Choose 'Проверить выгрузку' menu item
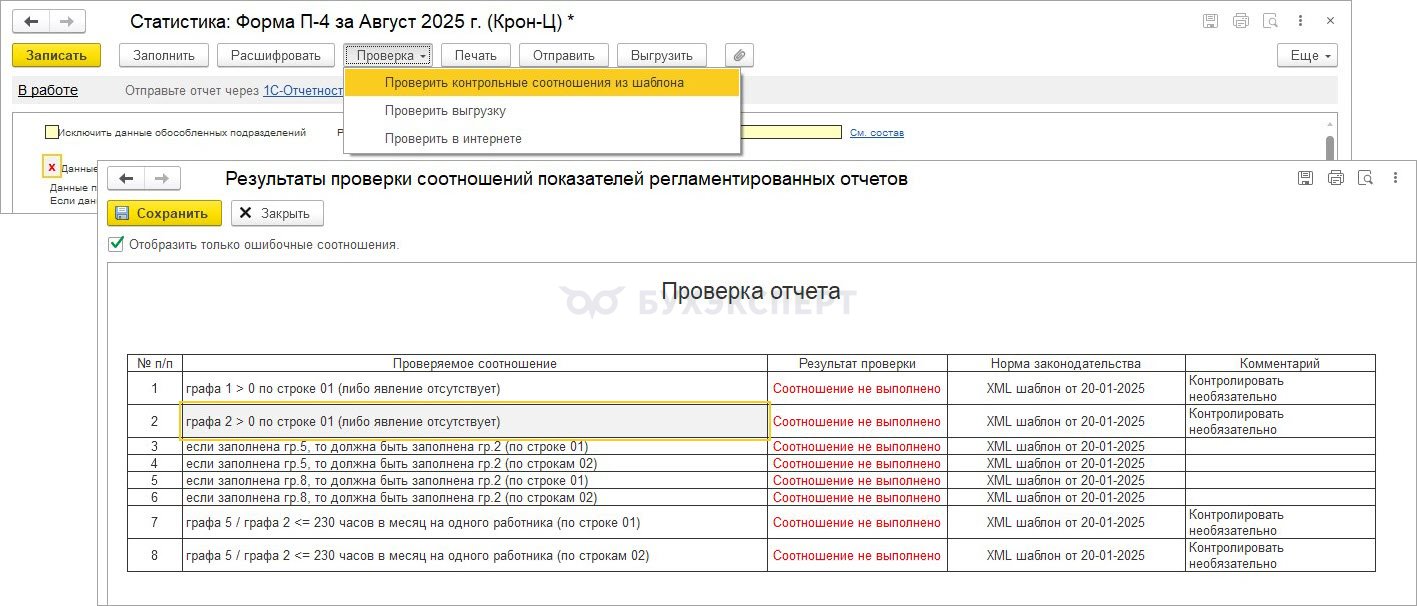This screenshot has height=606, width=1417. click(445, 111)
